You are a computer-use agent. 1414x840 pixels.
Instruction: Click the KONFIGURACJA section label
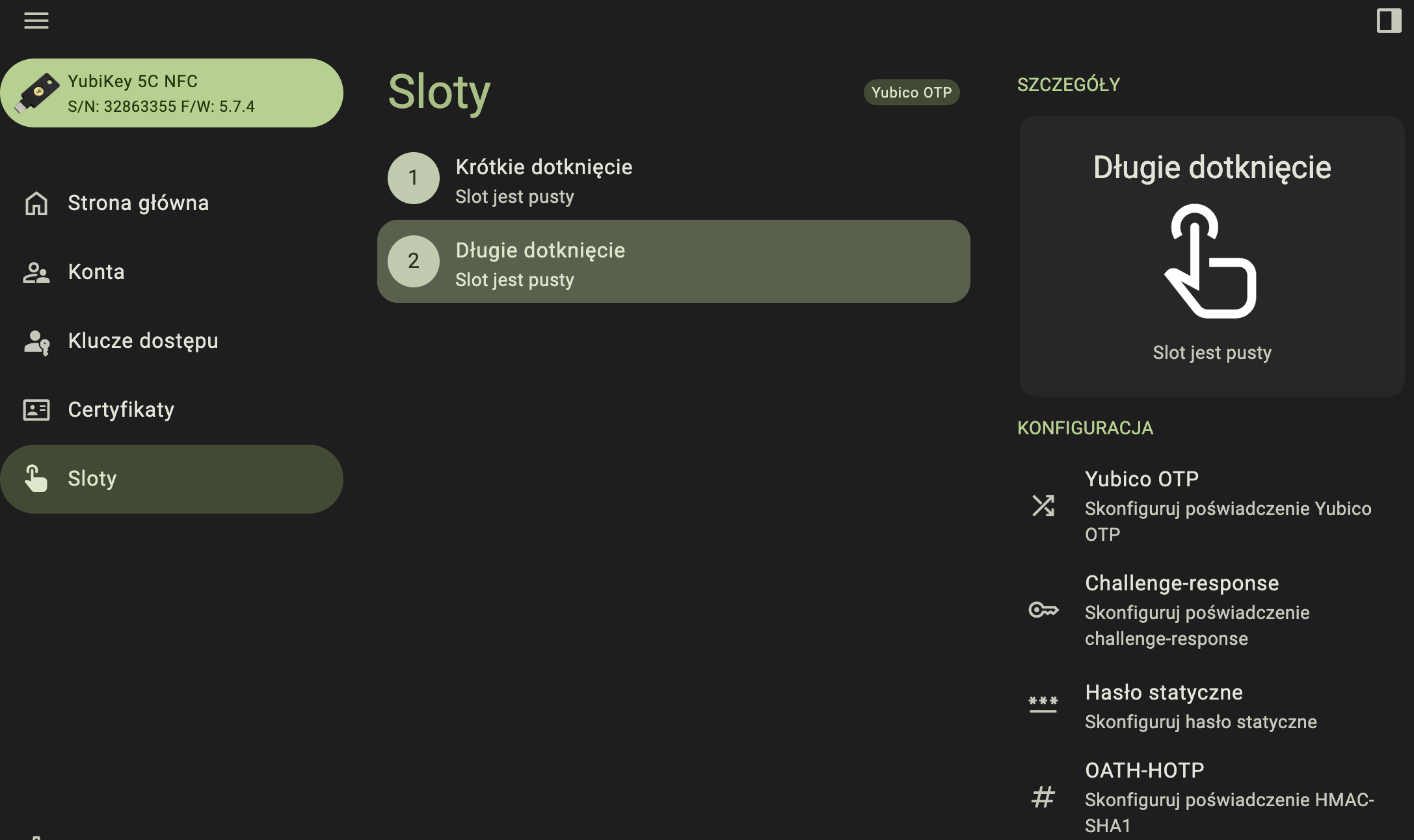point(1086,428)
